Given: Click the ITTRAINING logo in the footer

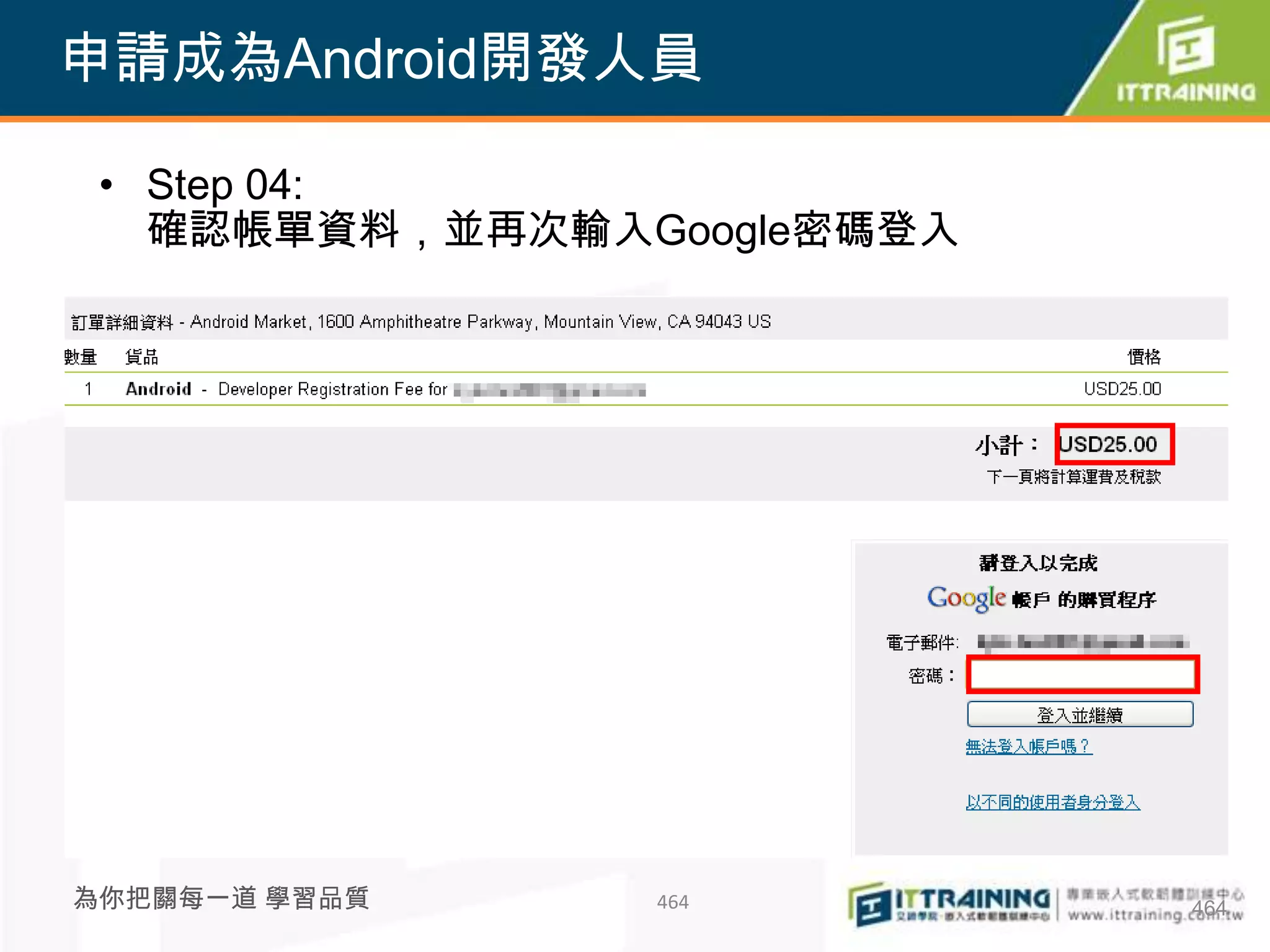Looking at the screenshot, I should [949, 905].
